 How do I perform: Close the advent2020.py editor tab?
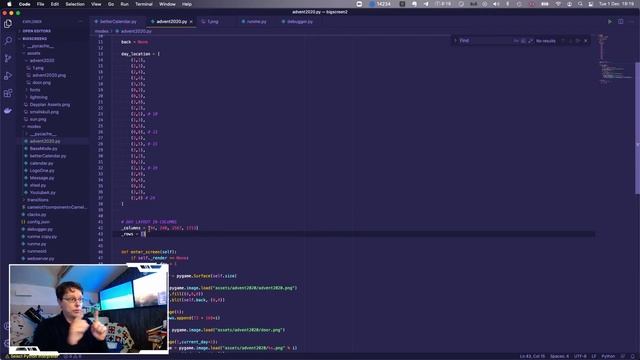point(191,22)
